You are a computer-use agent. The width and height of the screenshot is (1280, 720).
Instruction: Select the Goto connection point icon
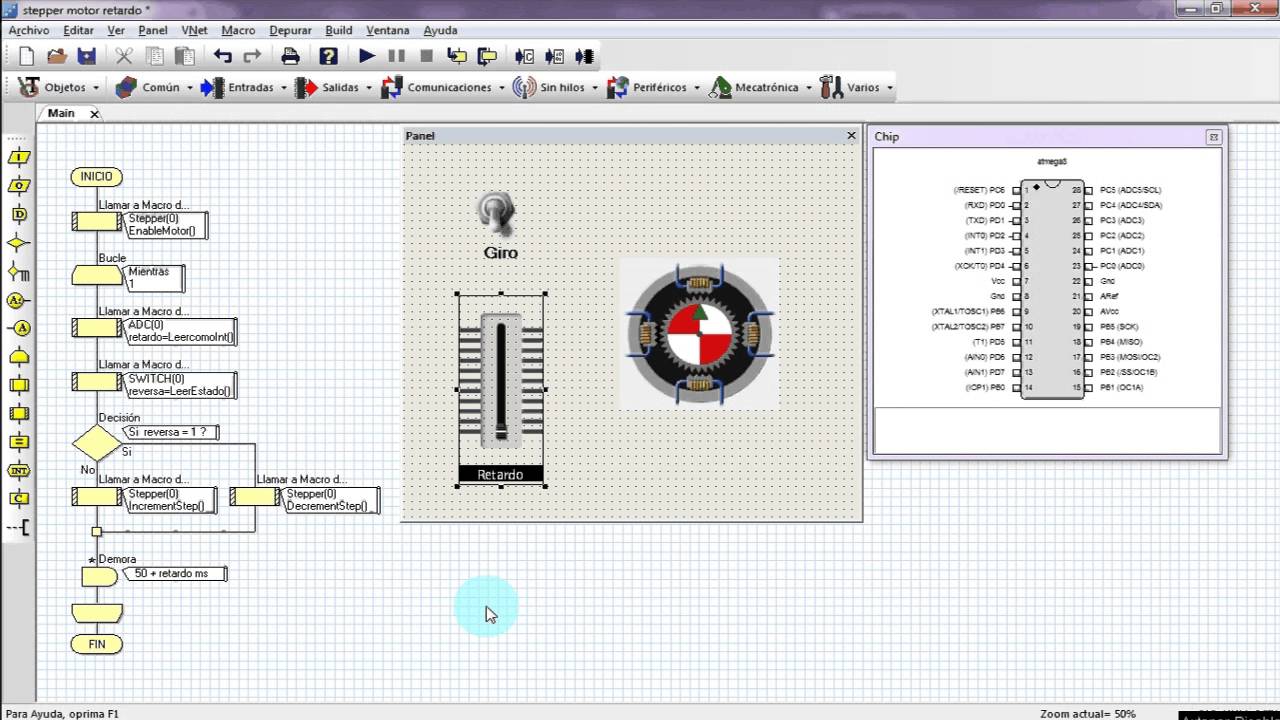18,328
